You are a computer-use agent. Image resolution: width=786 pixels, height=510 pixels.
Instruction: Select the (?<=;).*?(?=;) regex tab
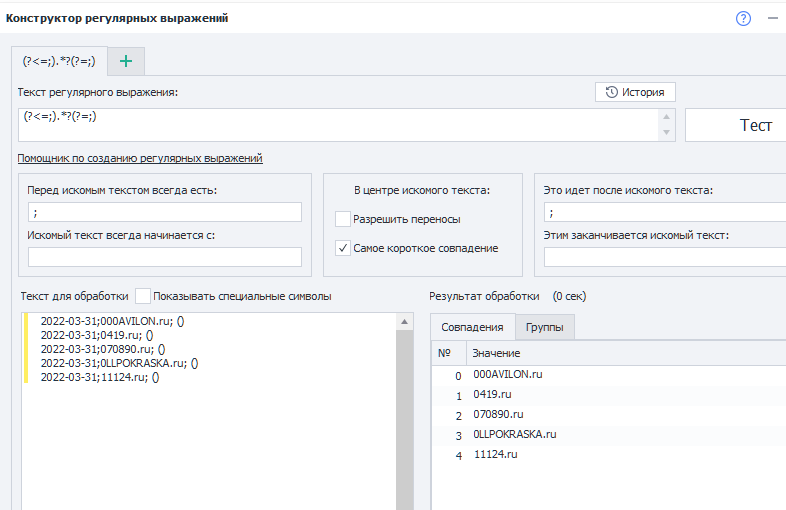tap(59, 61)
